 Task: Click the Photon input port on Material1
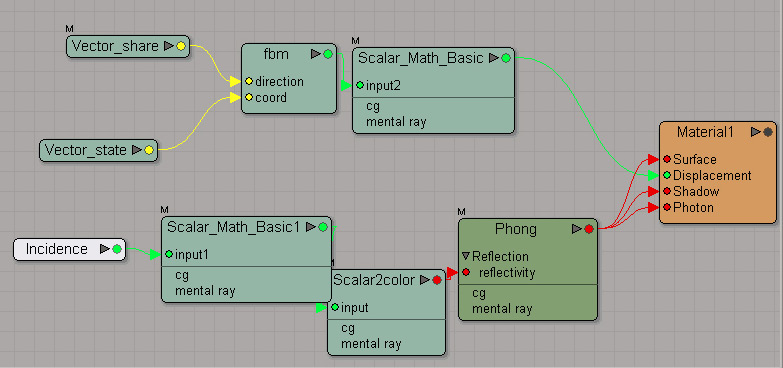pyautogui.click(x=667, y=207)
